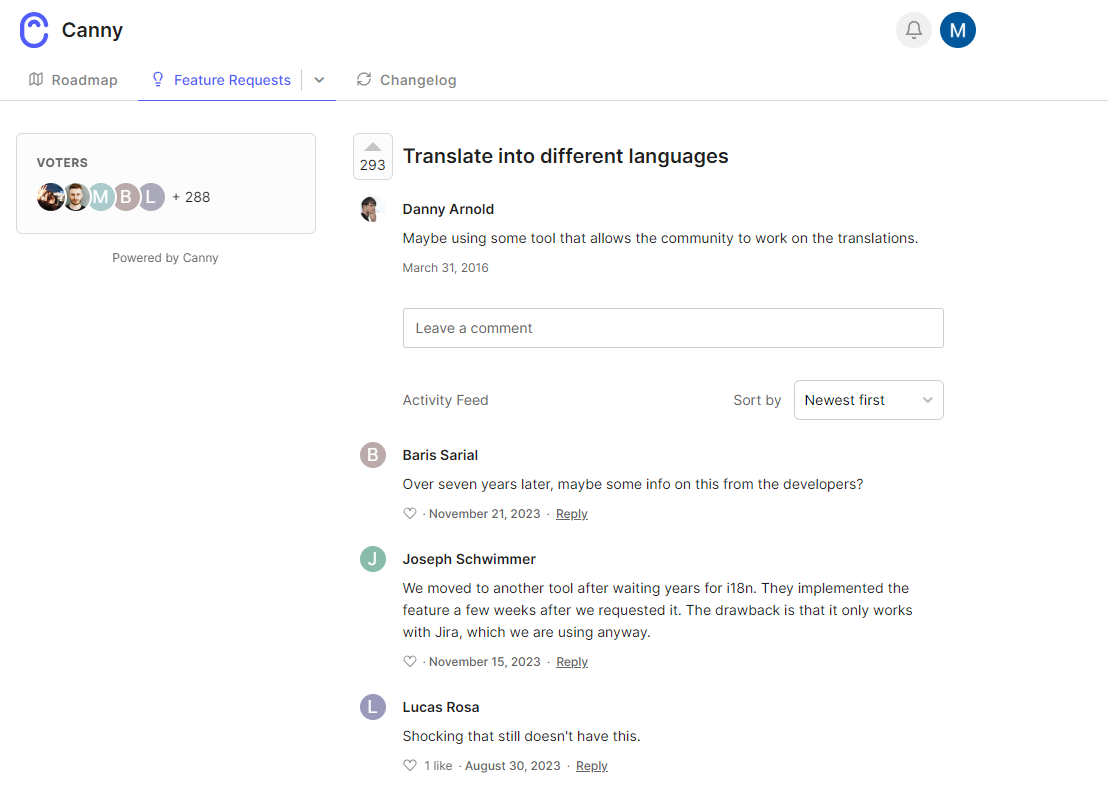Like Lucas Rosa's comment
The width and height of the screenshot is (1108, 788).
[409, 765]
